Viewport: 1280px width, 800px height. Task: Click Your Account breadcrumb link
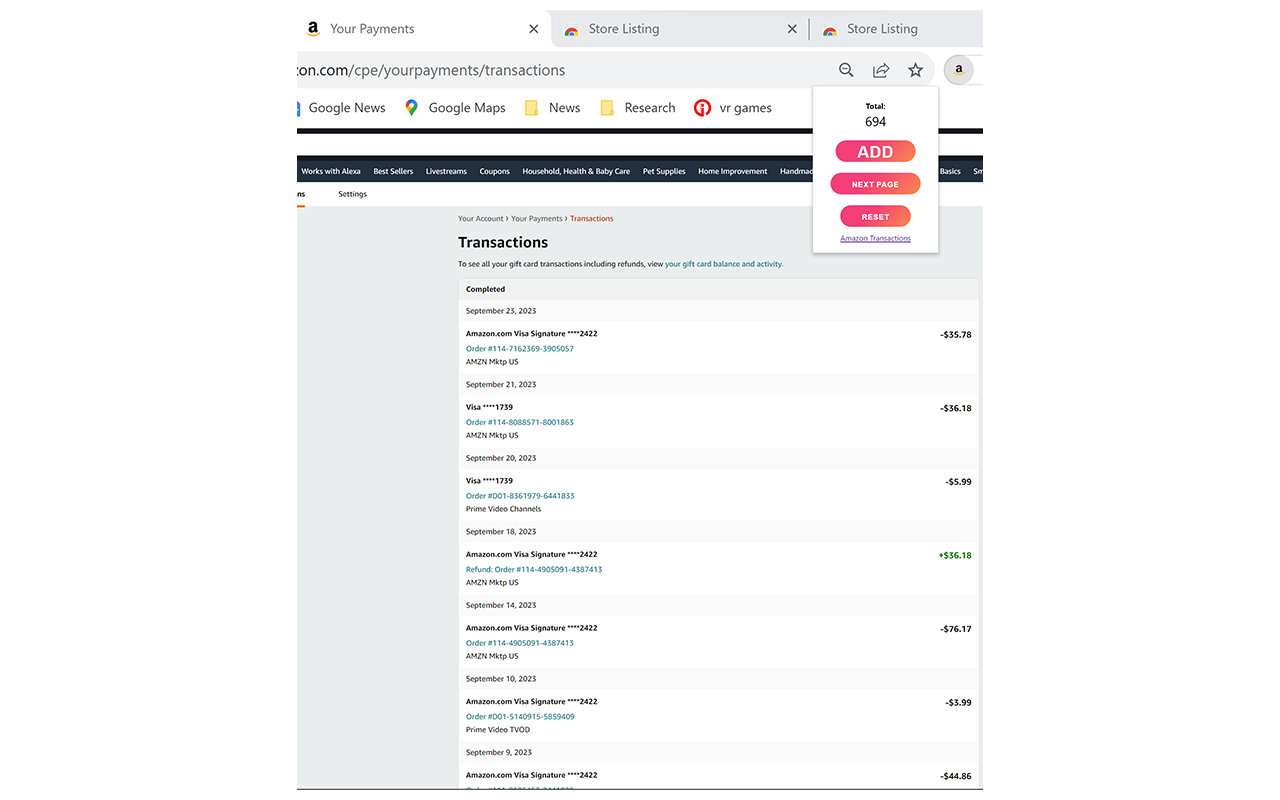click(481, 218)
